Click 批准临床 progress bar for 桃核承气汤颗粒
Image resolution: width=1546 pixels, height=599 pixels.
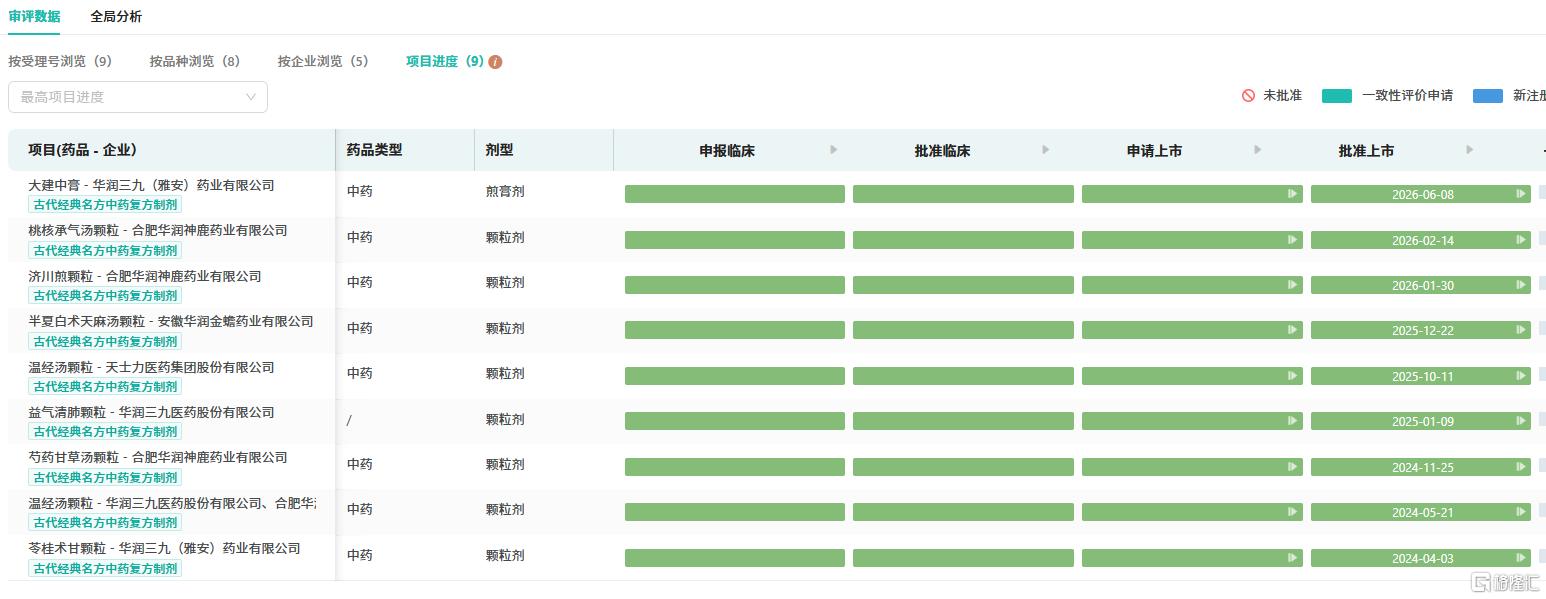[x=963, y=240]
